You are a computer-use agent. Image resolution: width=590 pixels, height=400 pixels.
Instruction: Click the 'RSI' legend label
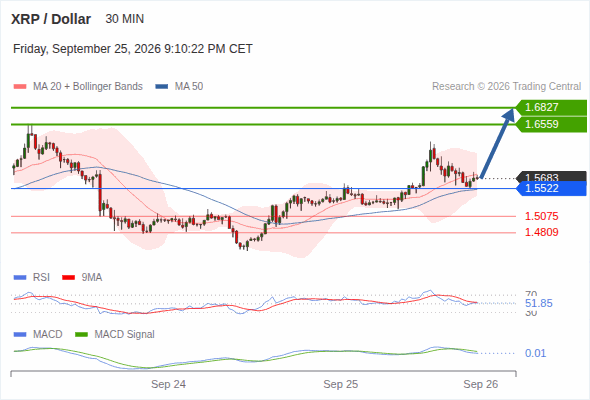41,278
